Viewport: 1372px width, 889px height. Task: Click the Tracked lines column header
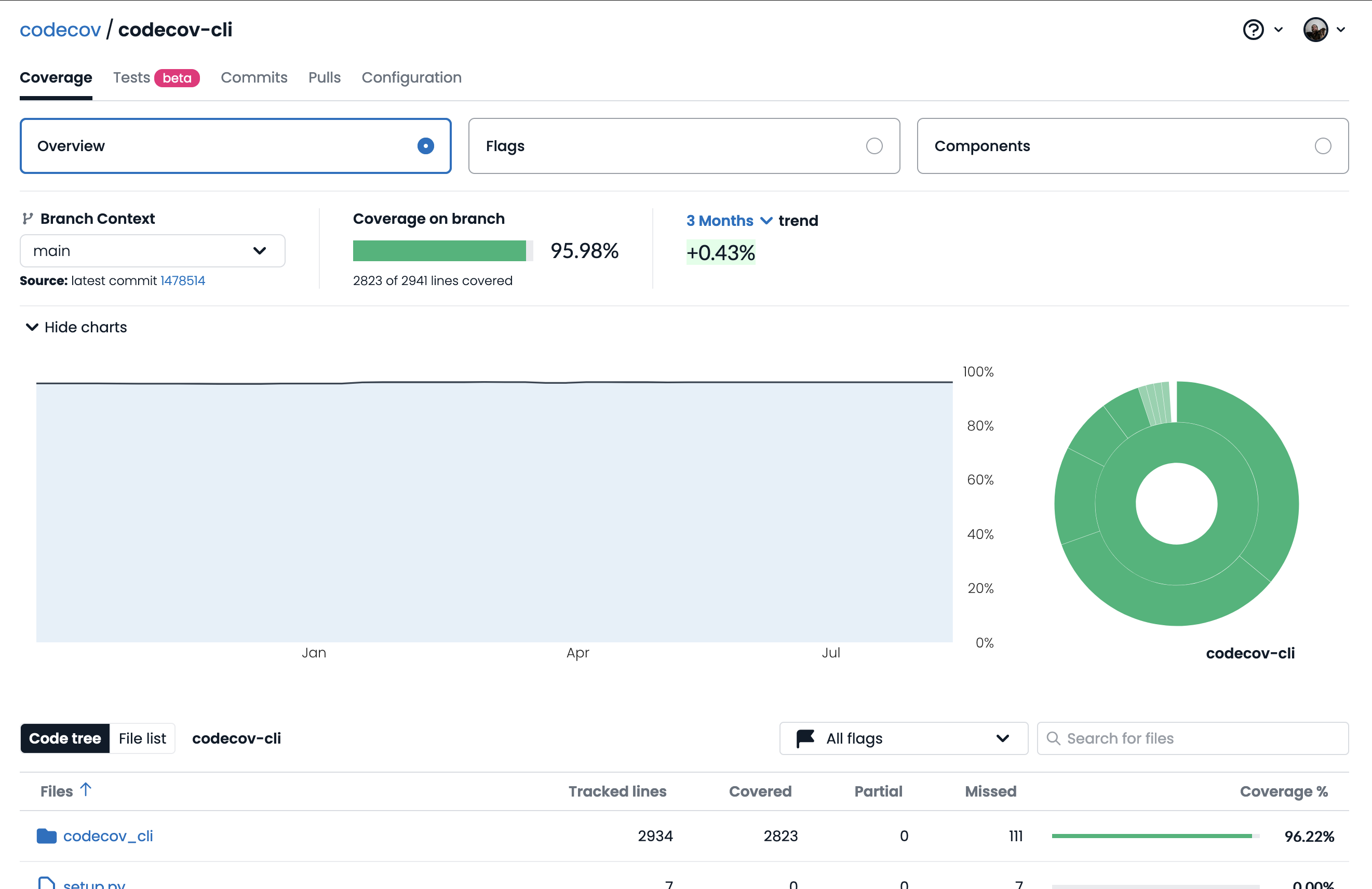[617, 791]
